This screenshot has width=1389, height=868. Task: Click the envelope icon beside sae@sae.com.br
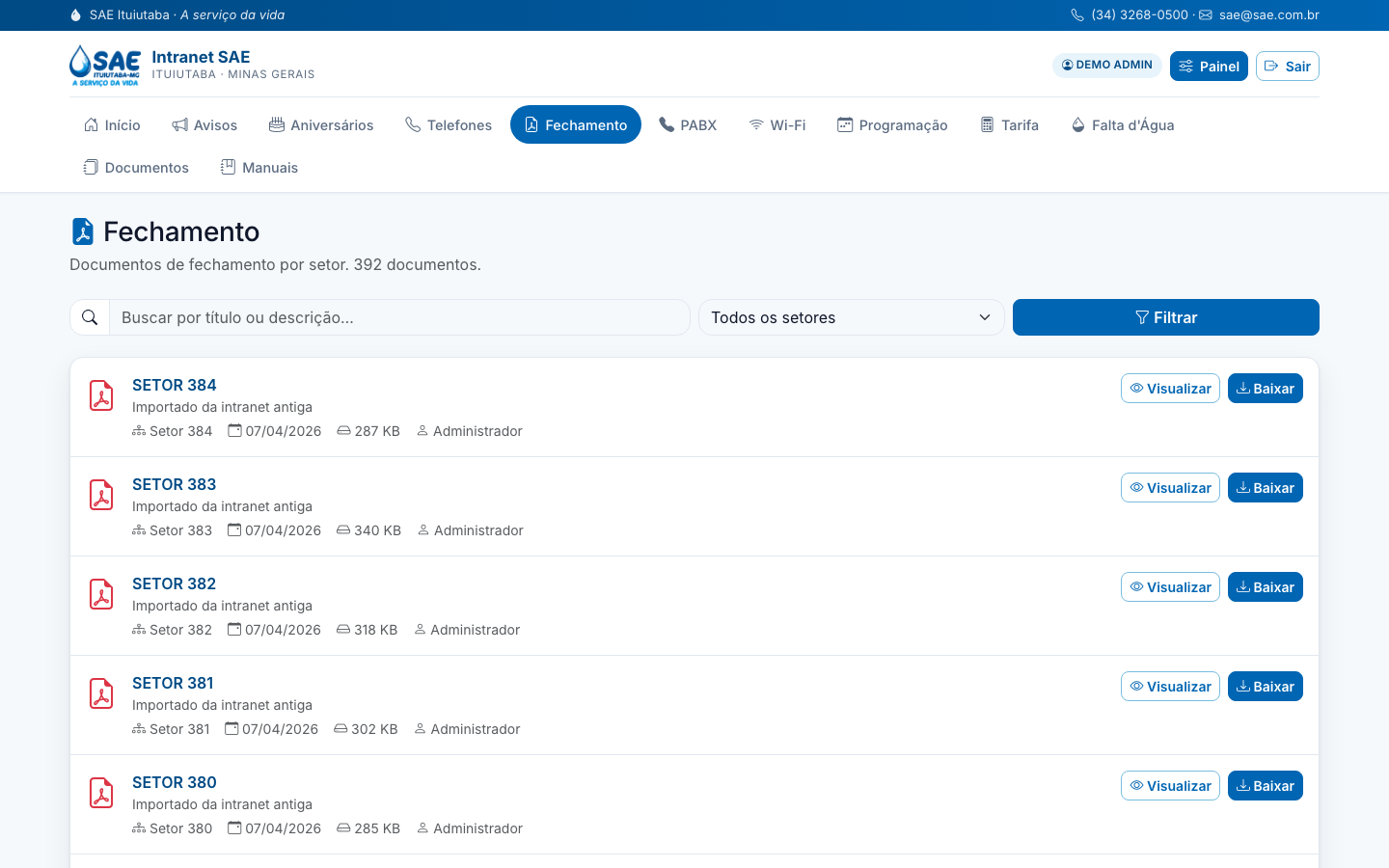point(1206,15)
